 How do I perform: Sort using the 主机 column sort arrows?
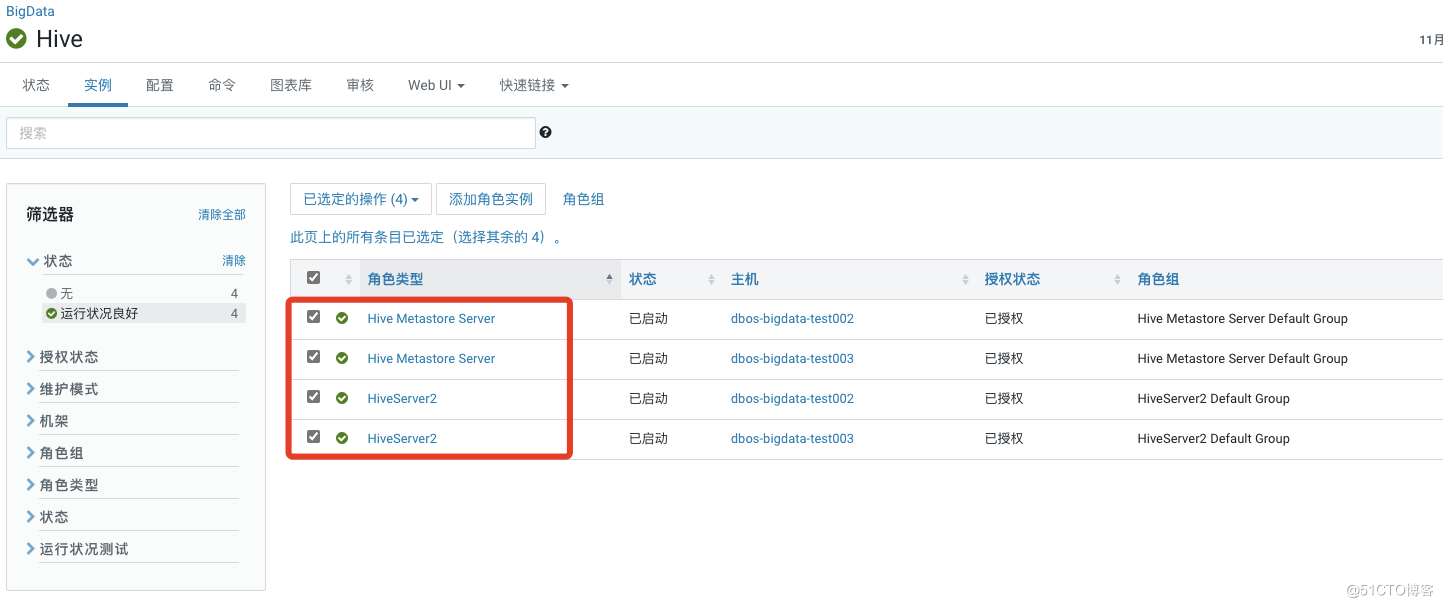tap(965, 279)
